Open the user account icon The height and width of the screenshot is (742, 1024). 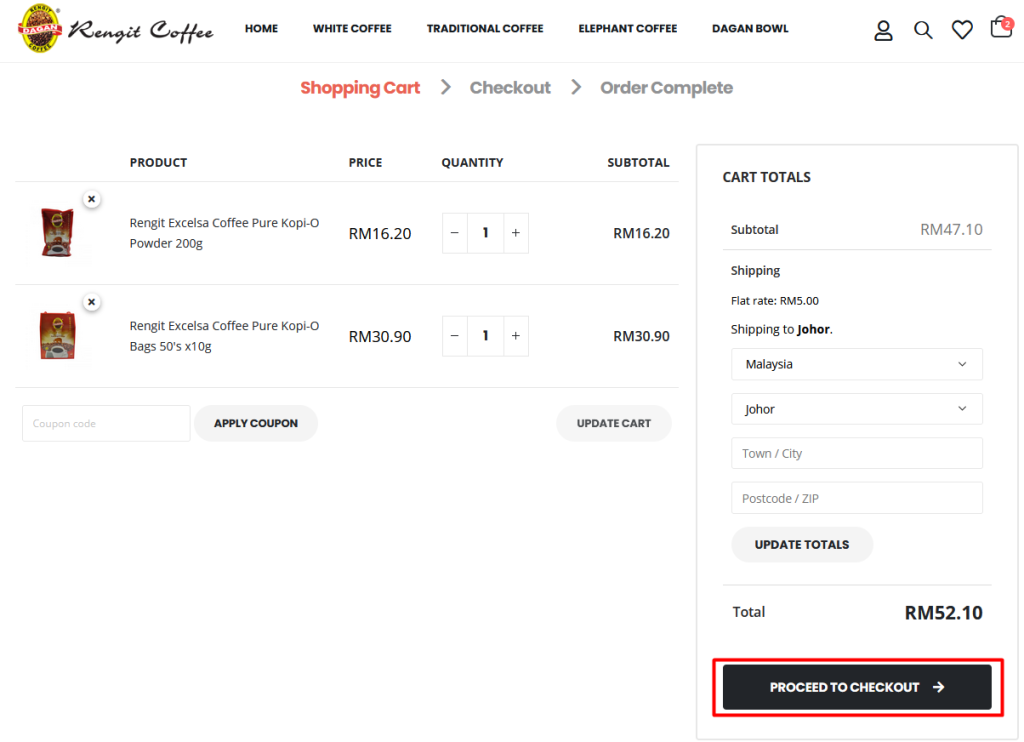pyautogui.click(x=883, y=30)
